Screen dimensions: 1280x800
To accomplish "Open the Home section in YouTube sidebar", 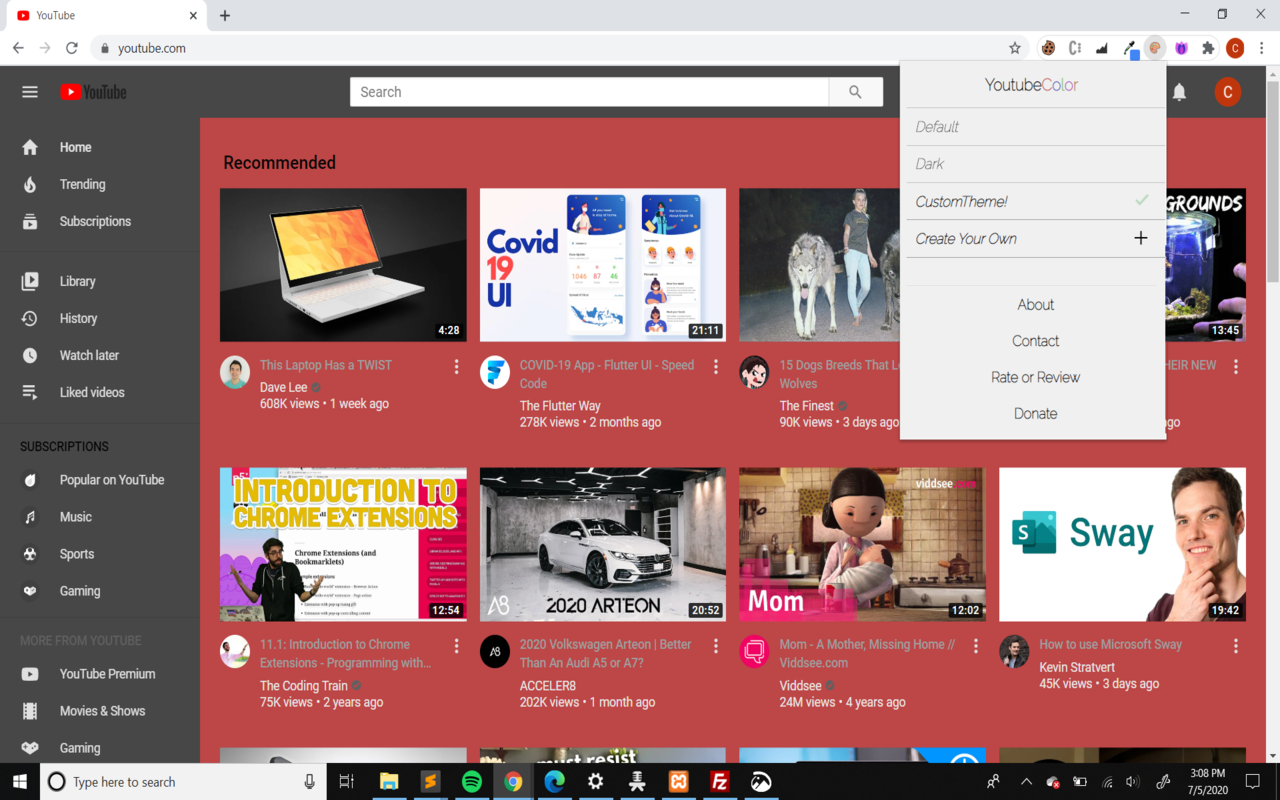I will point(75,147).
